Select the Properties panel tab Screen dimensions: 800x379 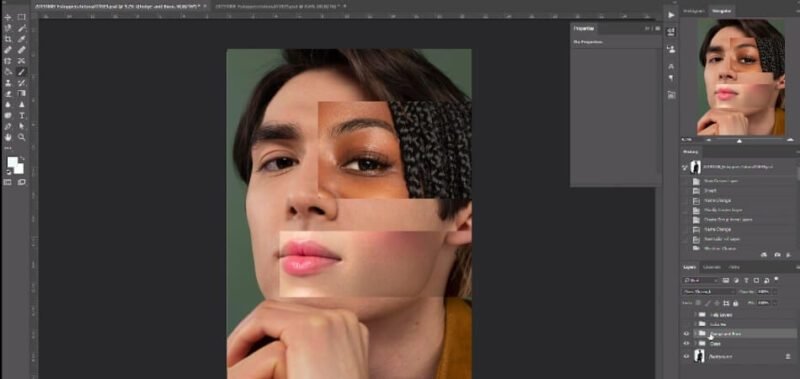(584, 29)
